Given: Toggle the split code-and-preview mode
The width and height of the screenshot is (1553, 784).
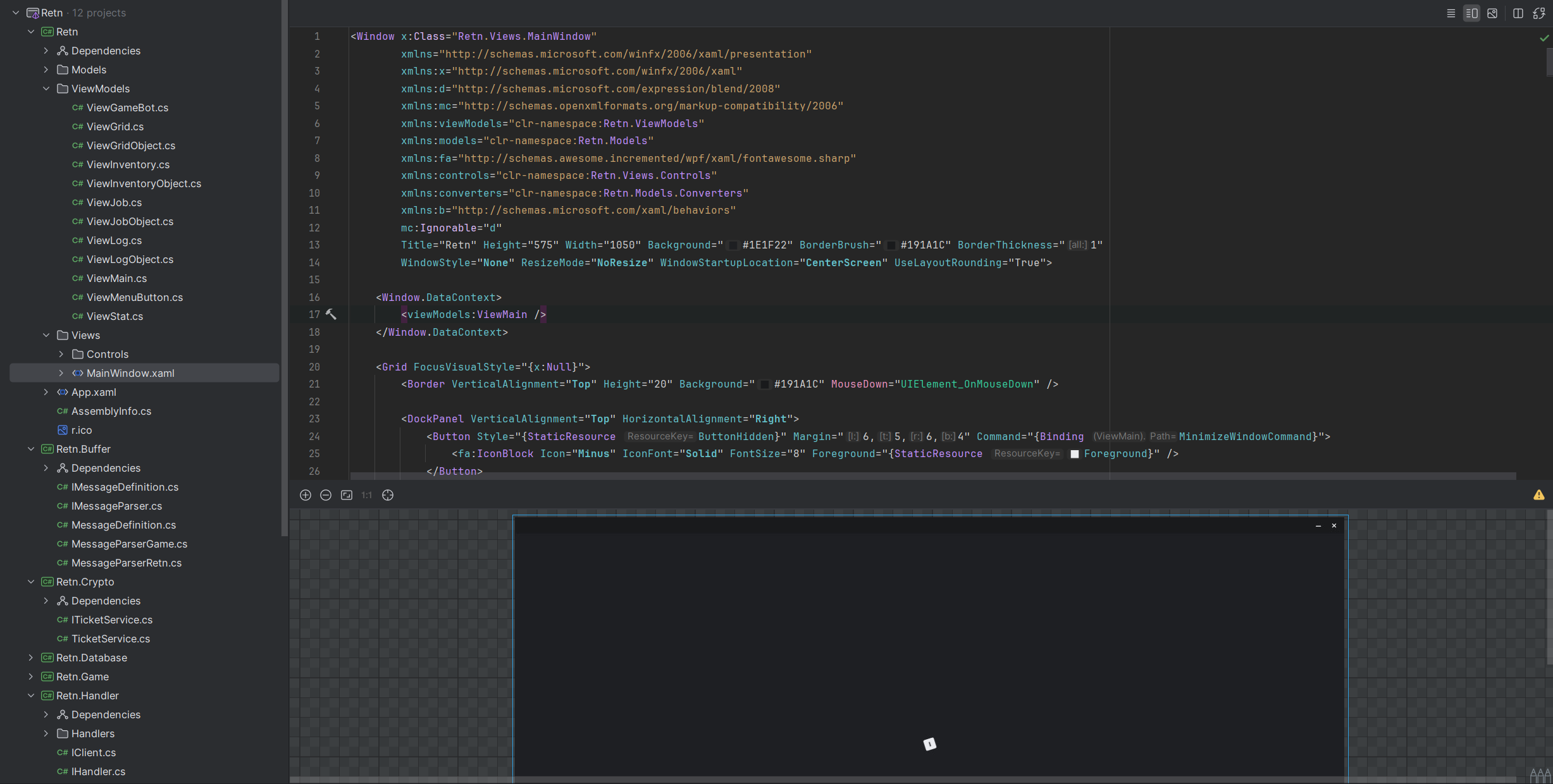Looking at the screenshot, I should tap(1471, 13).
